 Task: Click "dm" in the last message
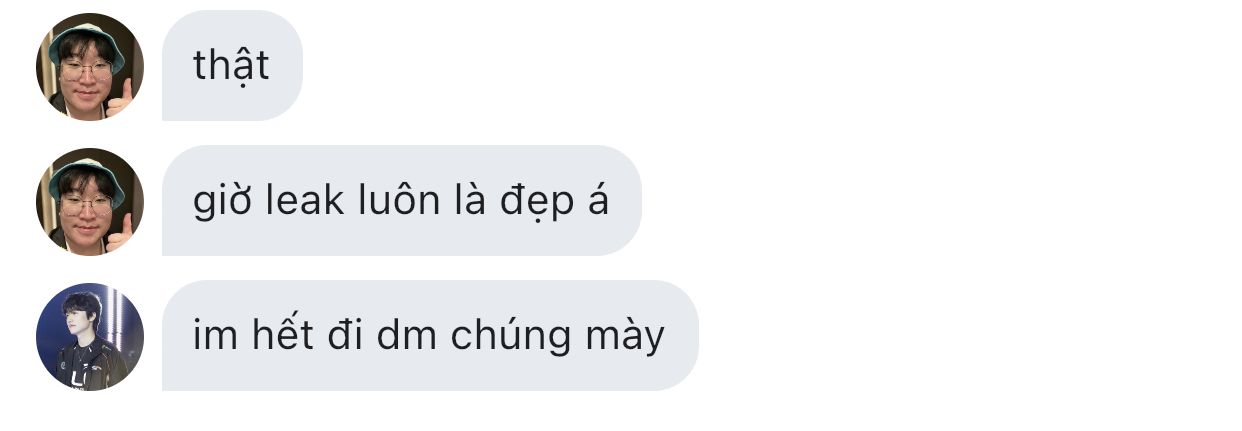click(407, 336)
